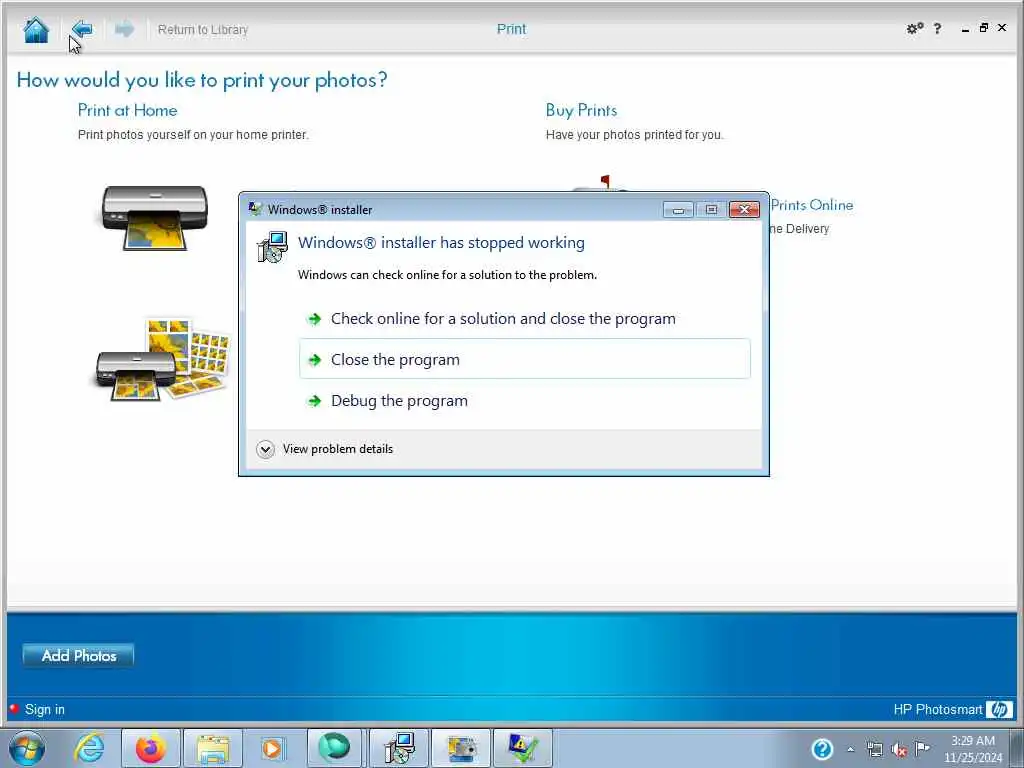Screen dimensions: 1024x768
Task: Open Windows Media Player from taskbar
Action: click(x=272, y=748)
